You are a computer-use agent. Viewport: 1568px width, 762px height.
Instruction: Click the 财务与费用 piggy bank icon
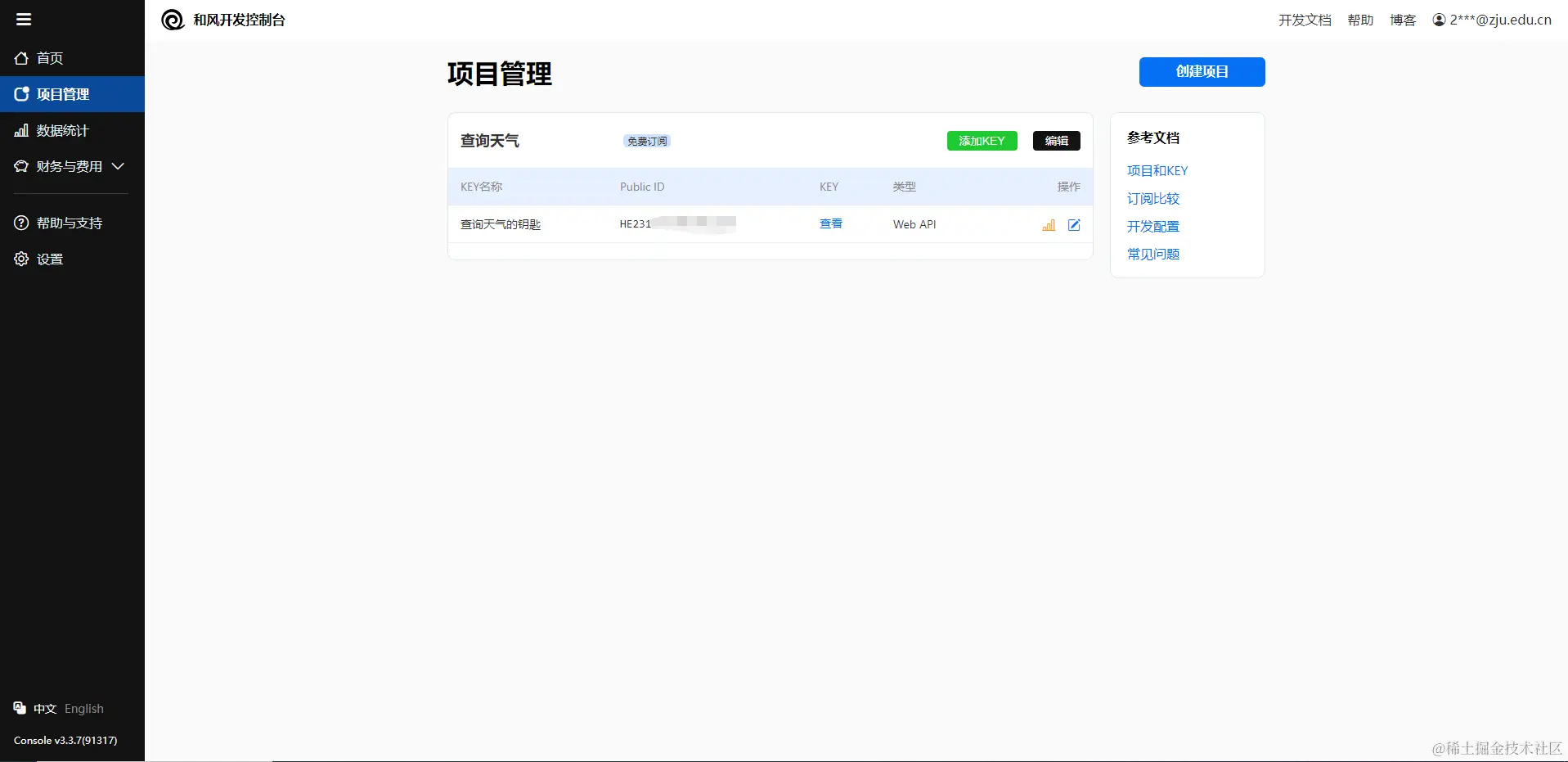tap(21, 166)
